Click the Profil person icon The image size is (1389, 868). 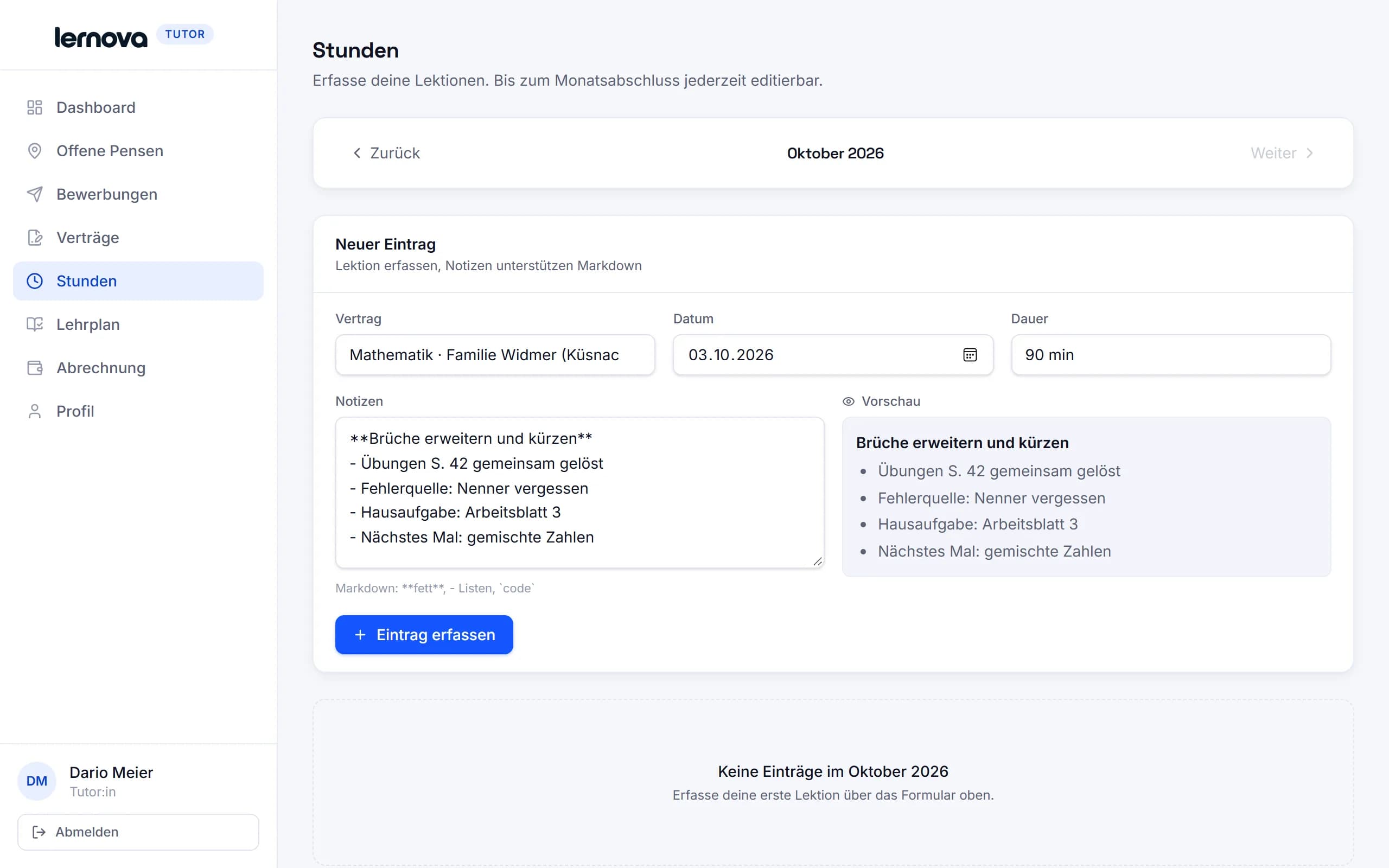[34, 411]
